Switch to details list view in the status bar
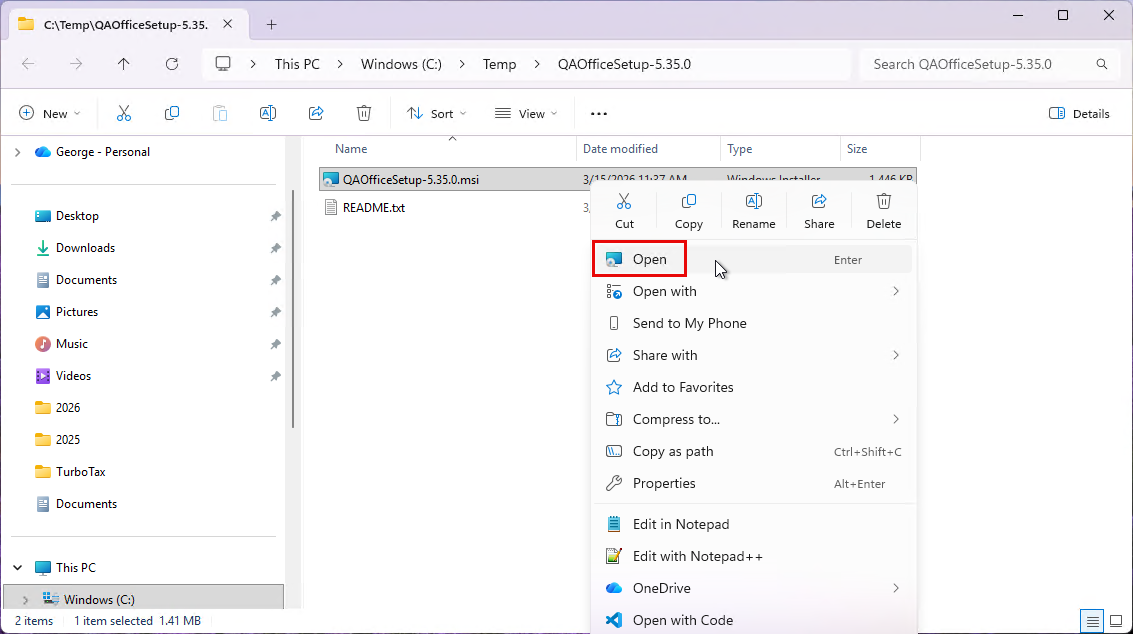 (1093, 621)
